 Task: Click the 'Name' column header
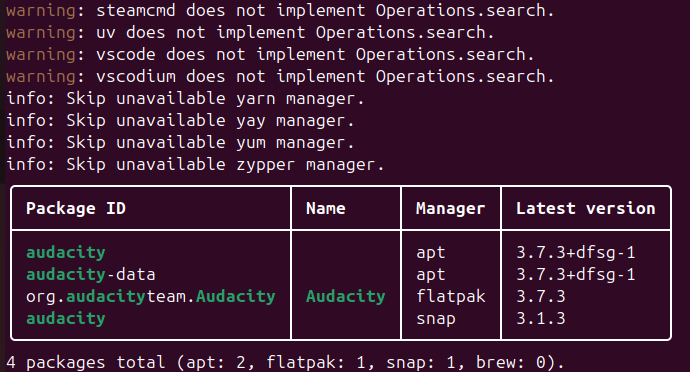point(326,208)
